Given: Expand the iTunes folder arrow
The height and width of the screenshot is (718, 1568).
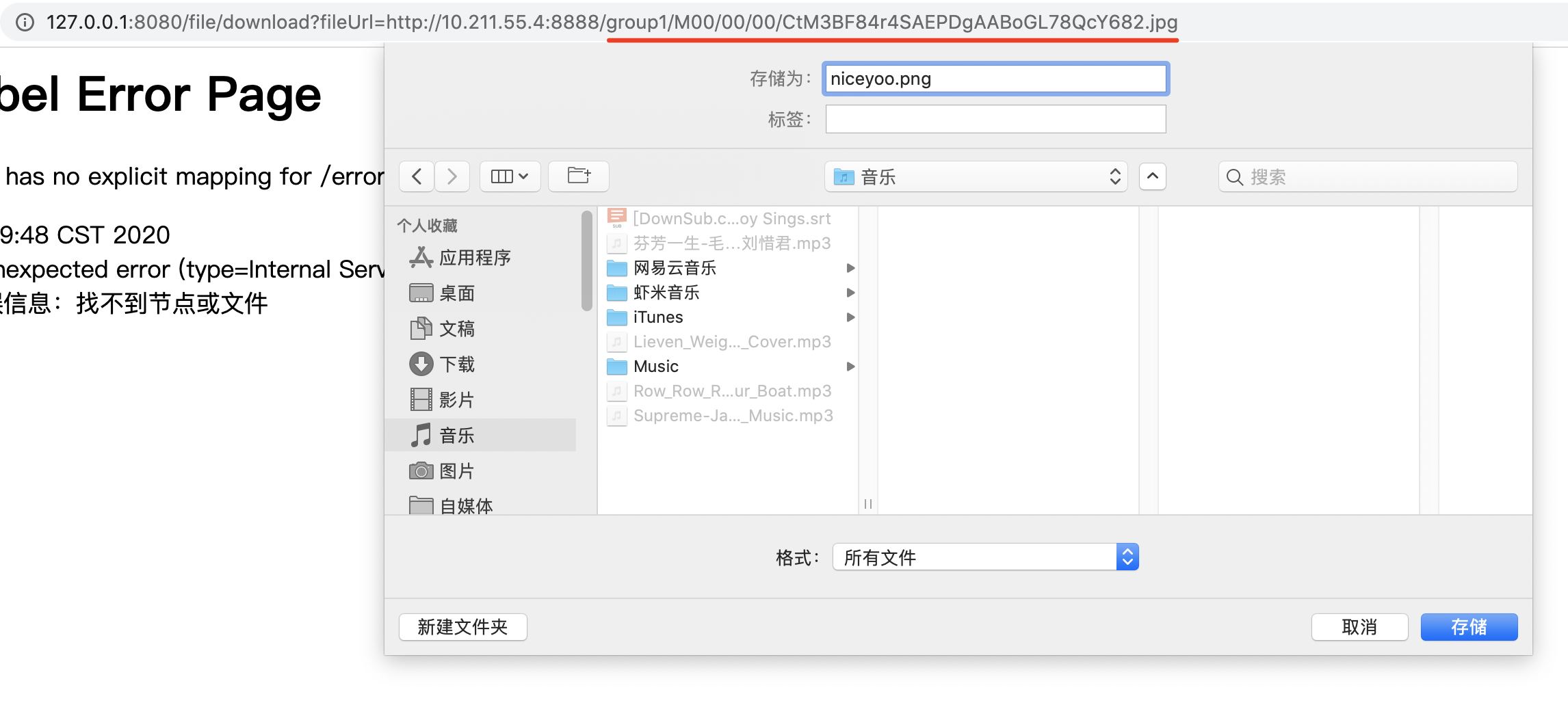Looking at the screenshot, I should [x=850, y=317].
